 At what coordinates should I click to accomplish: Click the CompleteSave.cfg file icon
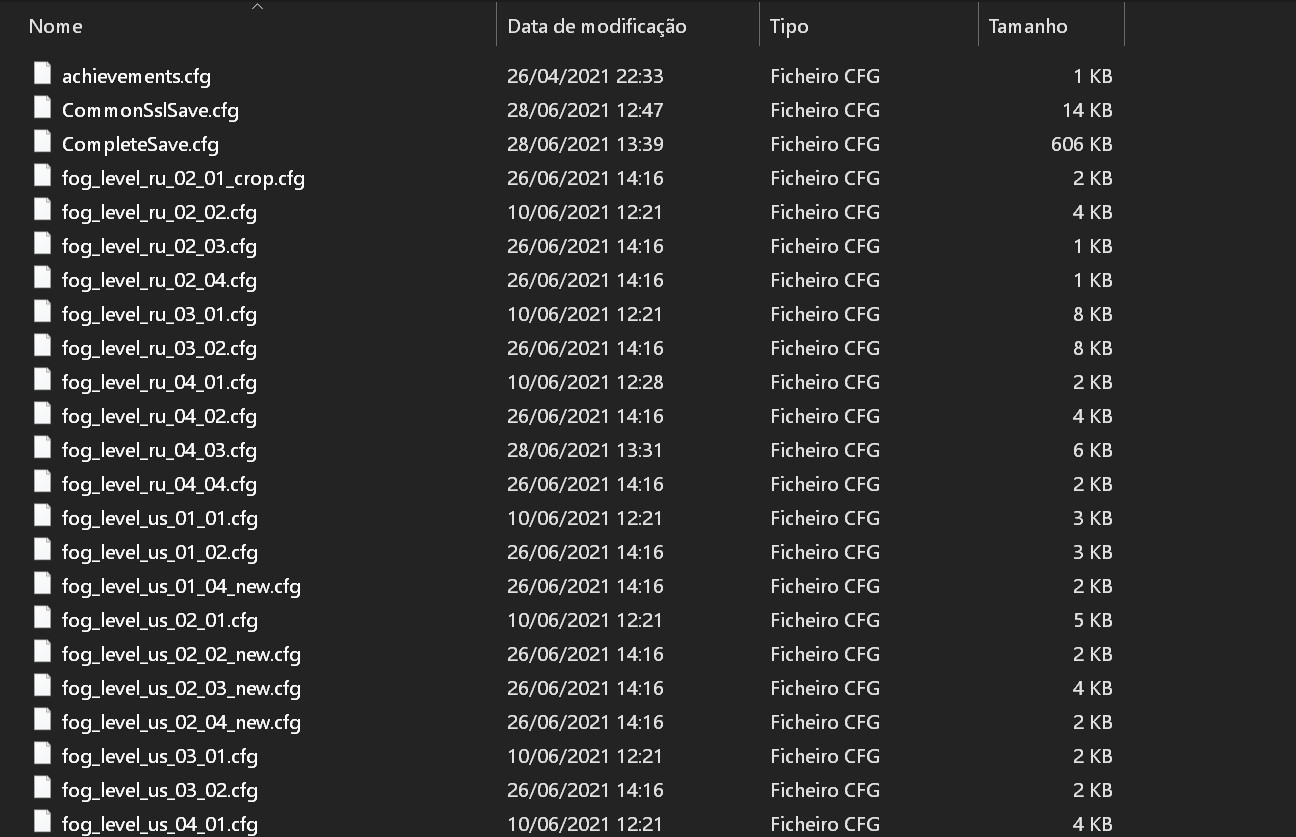click(x=42, y=143)
